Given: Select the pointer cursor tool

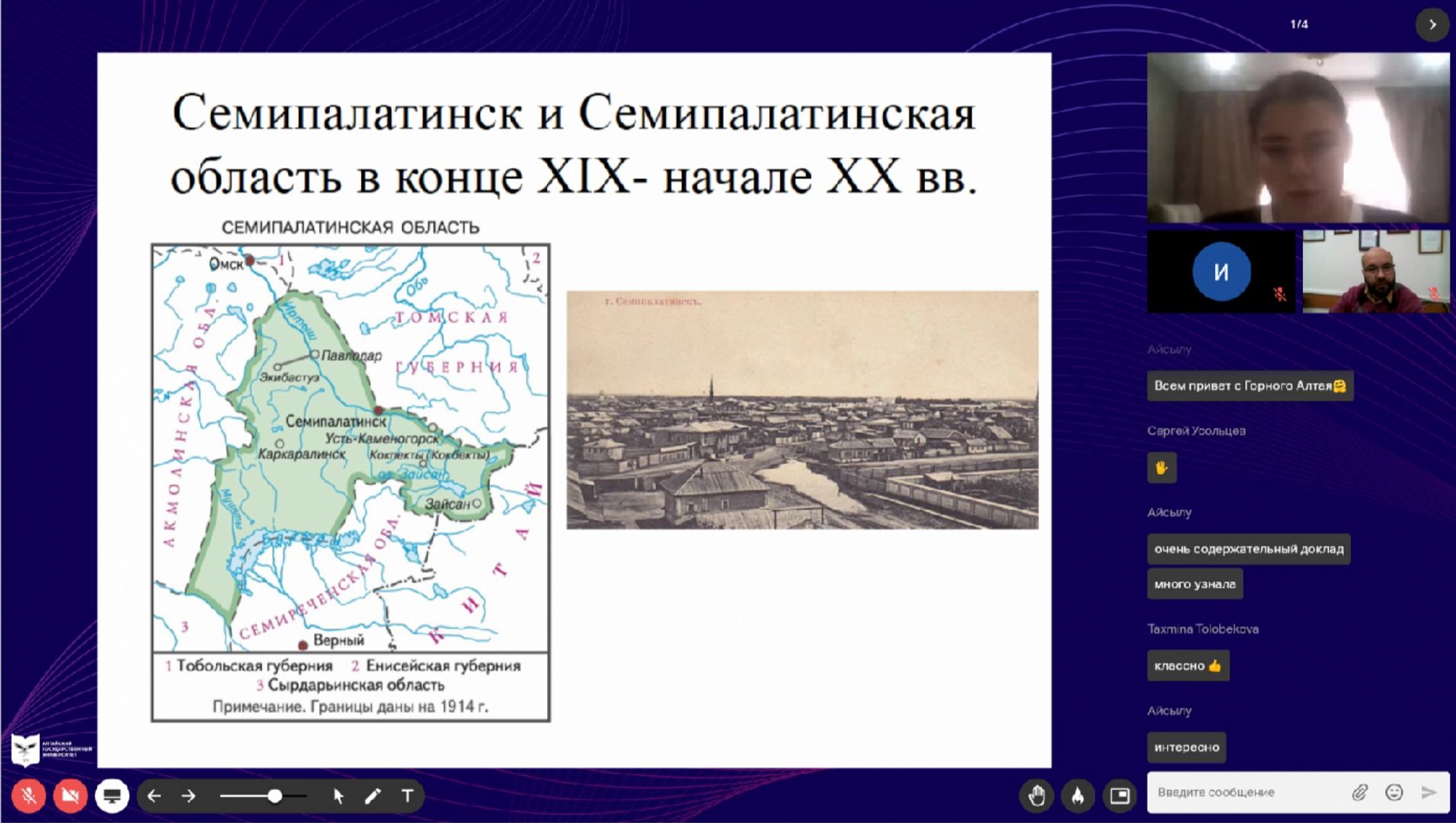Looking at the screenshot, I should [338, 796].
